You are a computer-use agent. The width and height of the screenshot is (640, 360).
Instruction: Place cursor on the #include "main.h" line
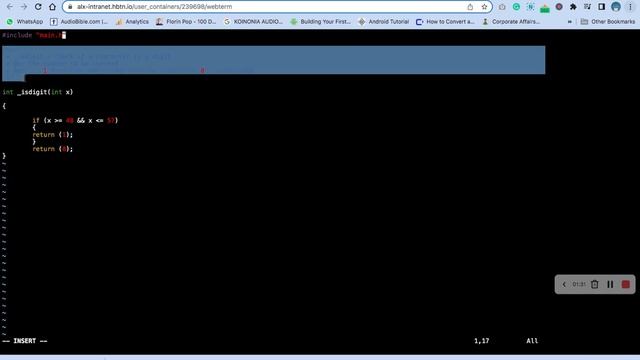[34, 36]
